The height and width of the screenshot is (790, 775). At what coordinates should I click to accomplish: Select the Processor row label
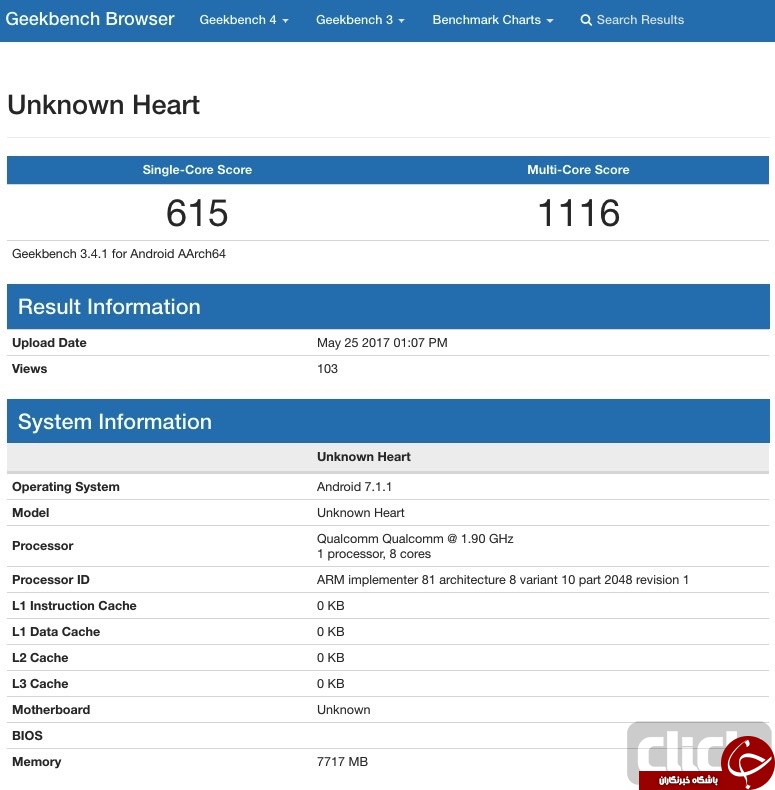pyautogui.click(x=42, y=546)
